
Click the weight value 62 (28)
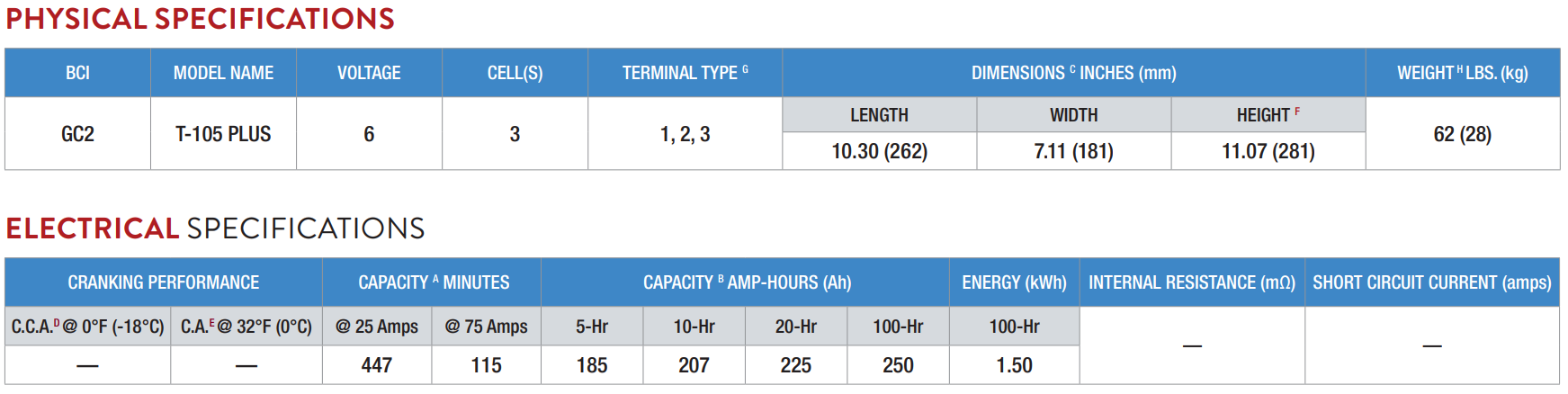click(x=1462, y=134)
